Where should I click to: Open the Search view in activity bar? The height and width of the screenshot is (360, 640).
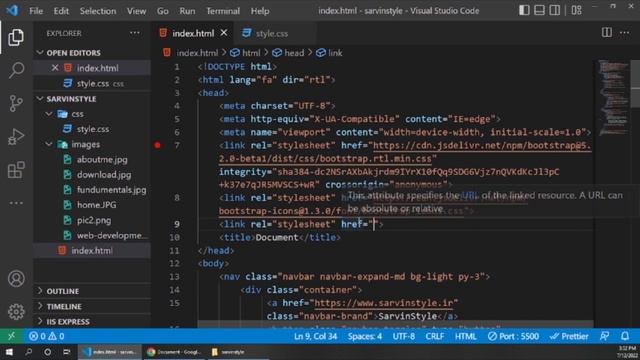point(16,70)
